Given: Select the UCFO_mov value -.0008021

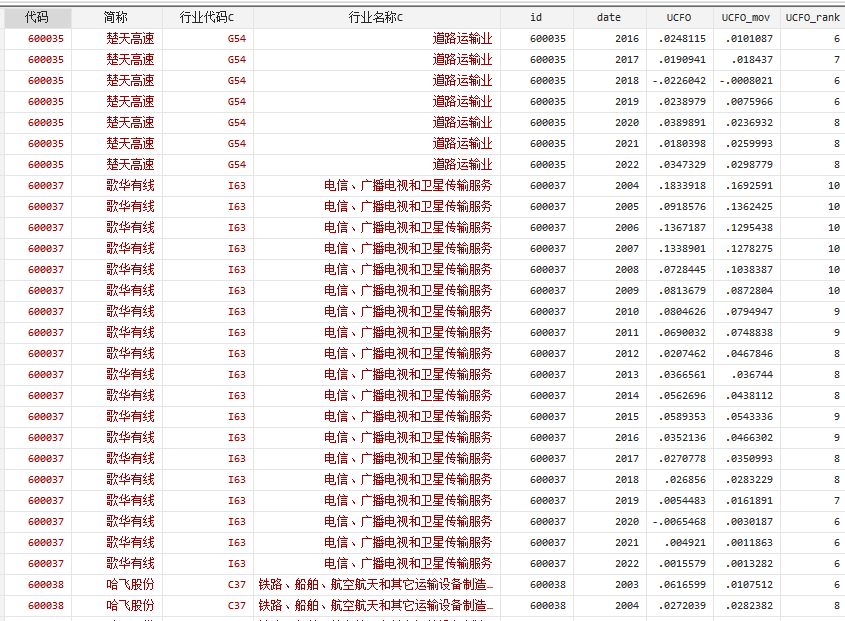Looking at the screenshot, I should (746, 80).
